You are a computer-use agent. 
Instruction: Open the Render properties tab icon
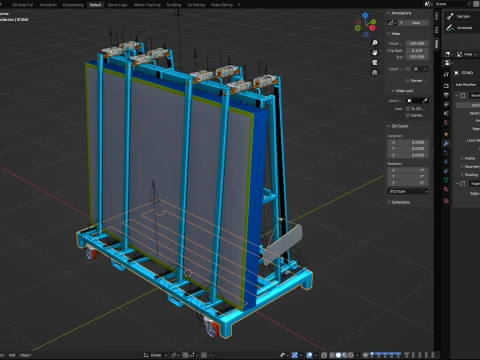446,86
